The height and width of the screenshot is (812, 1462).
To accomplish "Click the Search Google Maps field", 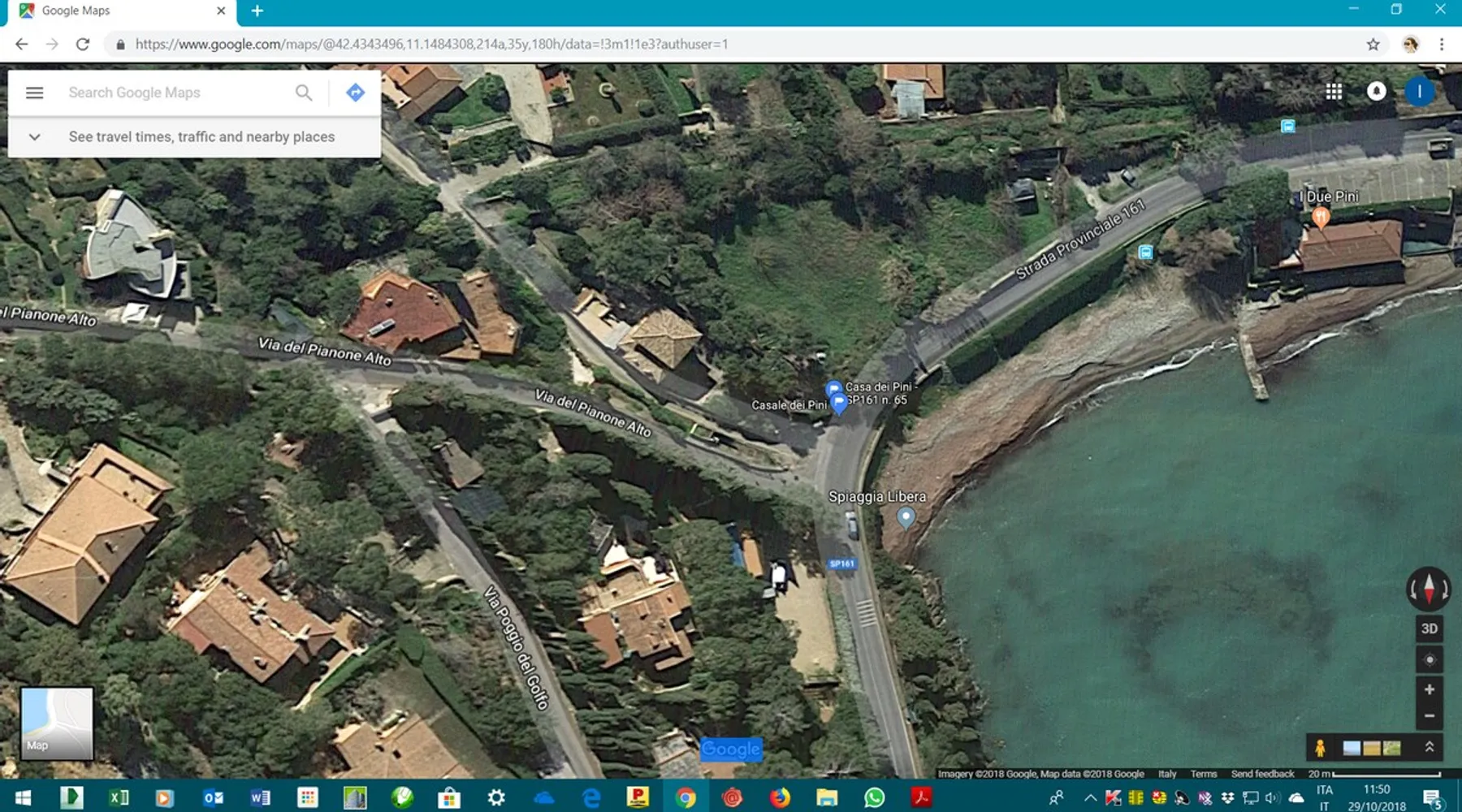I will (x=175, y=93).
